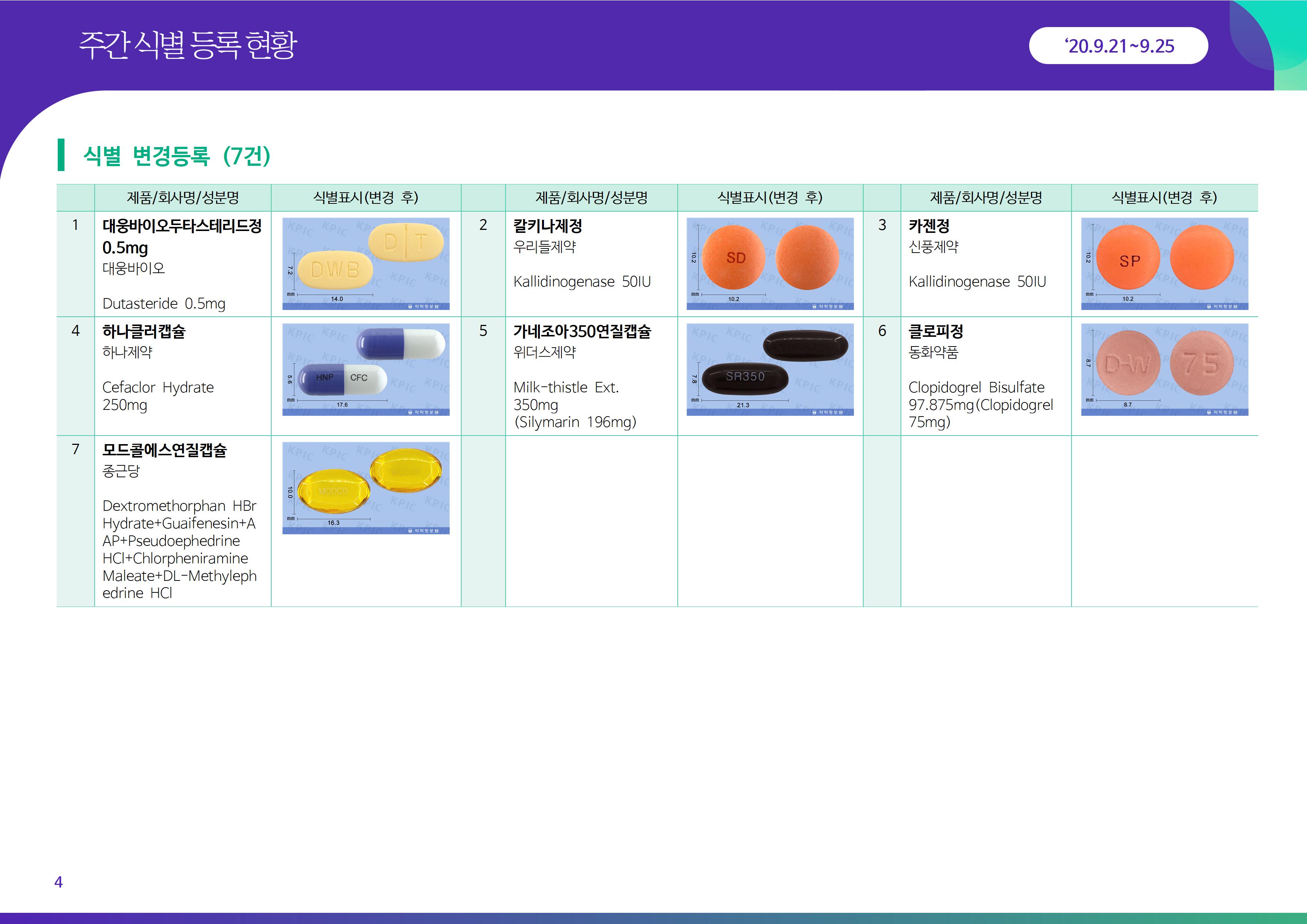Click the pink D-W 75 tablet image
The image size is (1307, 924).
click(x=1164, y=369)
